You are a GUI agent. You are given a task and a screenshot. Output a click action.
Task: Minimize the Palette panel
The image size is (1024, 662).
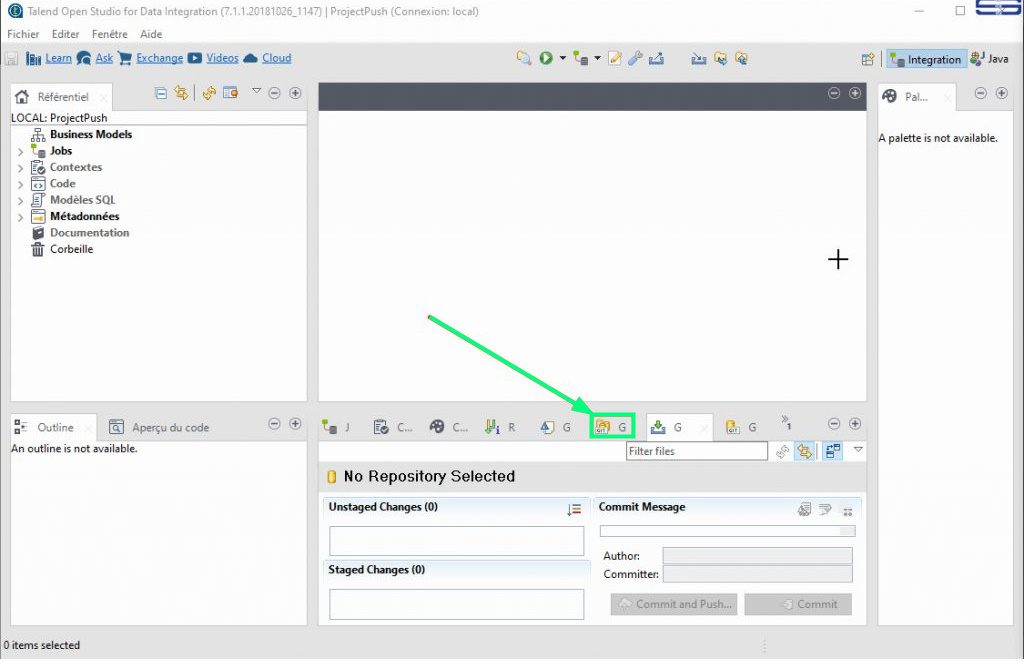tap(980, 93)
